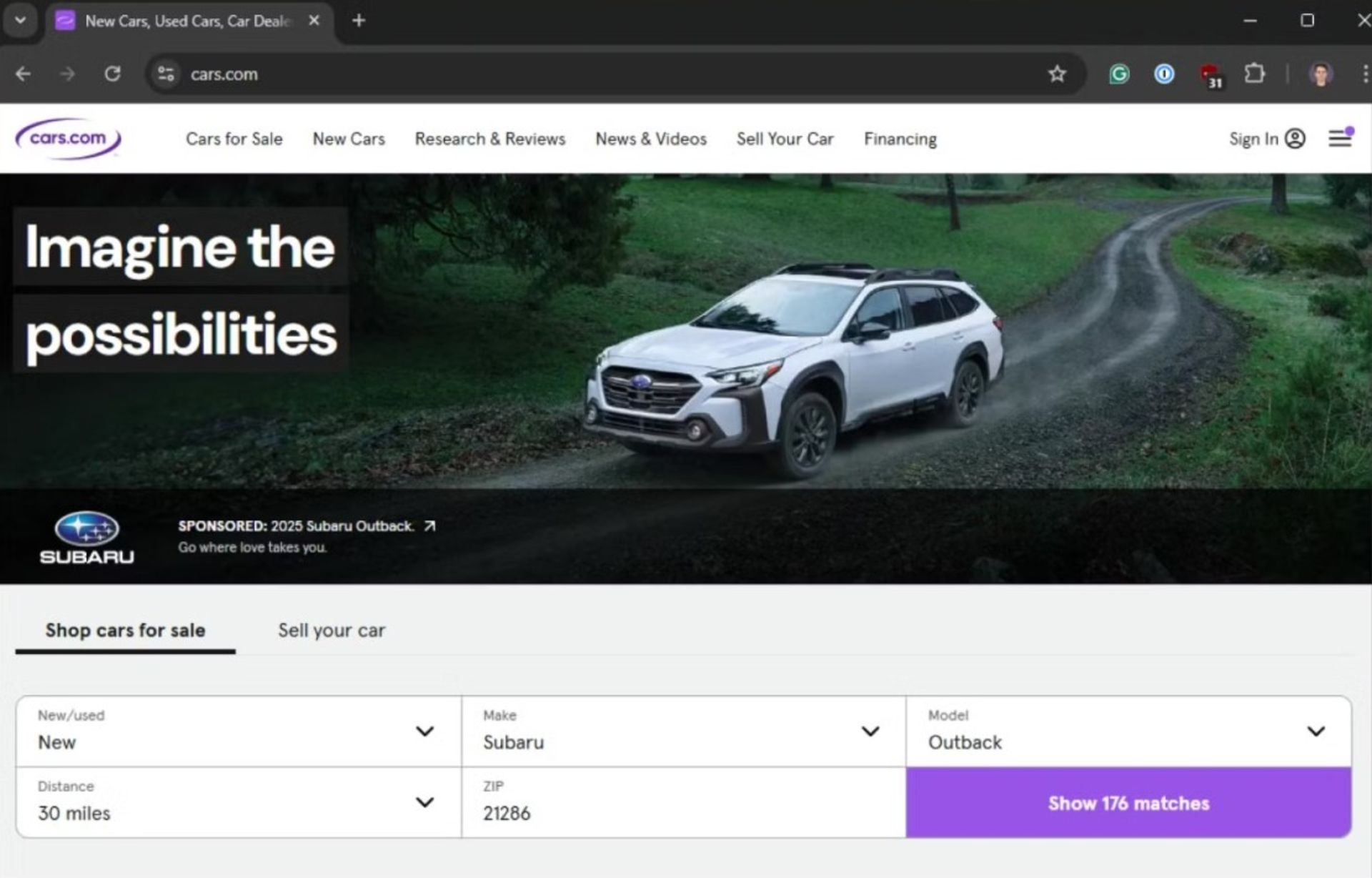The height and width of the screenshot is (878, 1372).
Task: Open the Grammarly extension icon
Action: click(1119, 74)
